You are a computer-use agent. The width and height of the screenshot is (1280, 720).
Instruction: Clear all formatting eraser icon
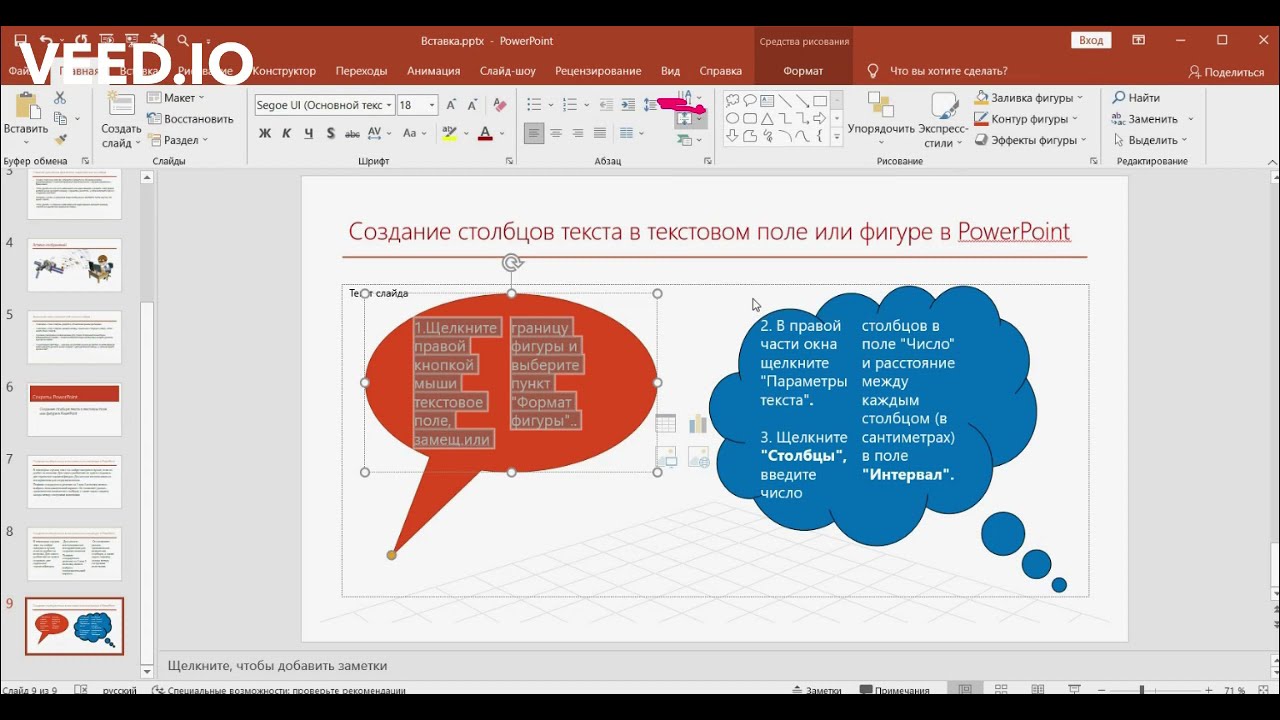tap(498, 105)
